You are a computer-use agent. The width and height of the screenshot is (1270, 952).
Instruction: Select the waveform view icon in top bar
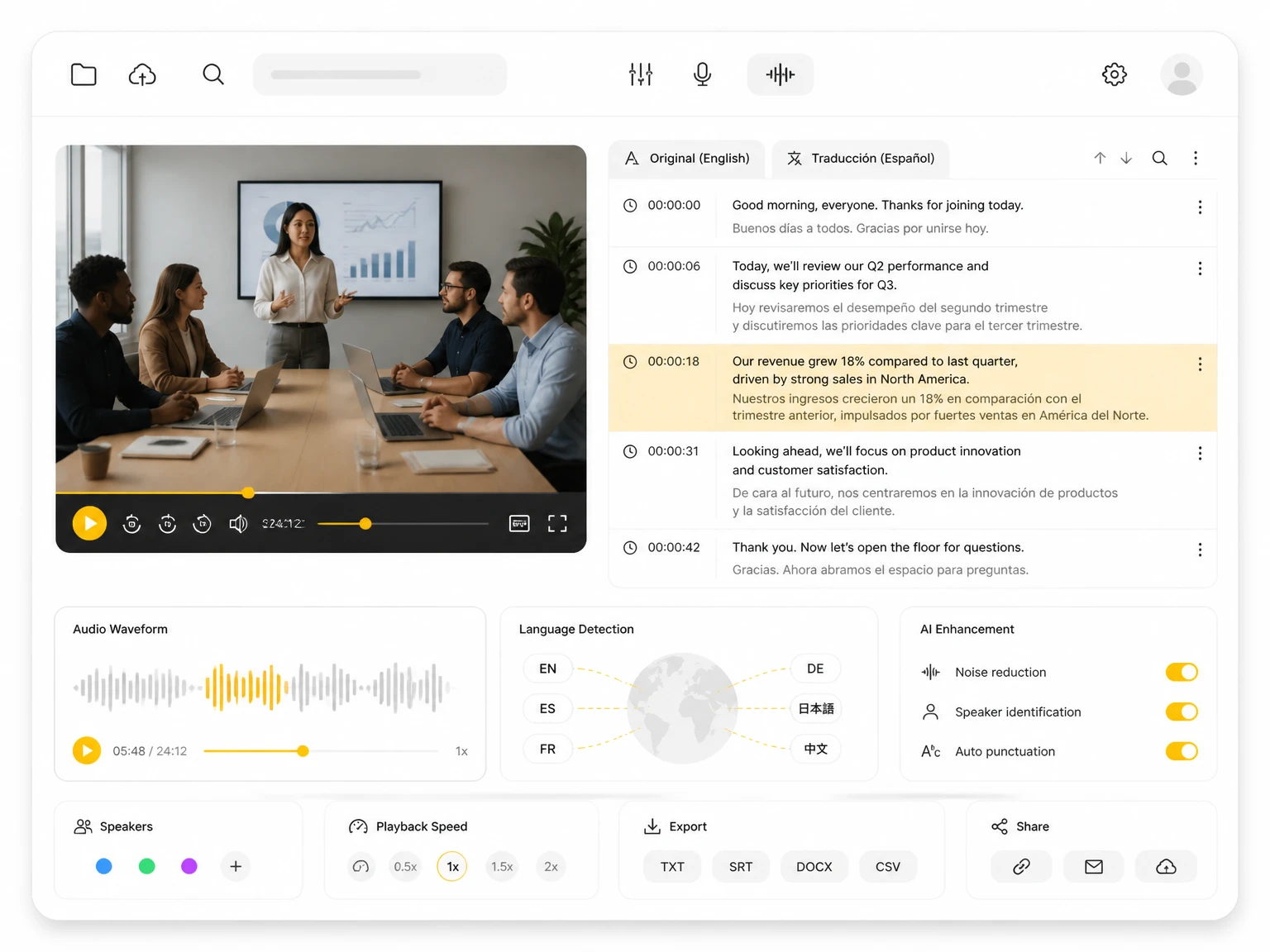point(781,74)
